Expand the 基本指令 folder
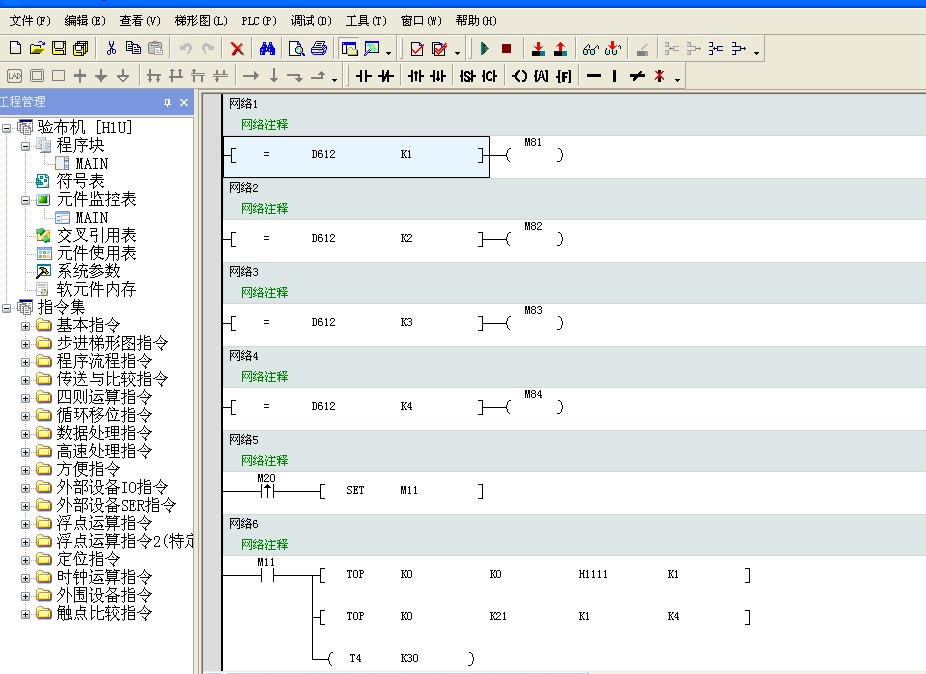 pyautogui.click(x=26, y=325)
